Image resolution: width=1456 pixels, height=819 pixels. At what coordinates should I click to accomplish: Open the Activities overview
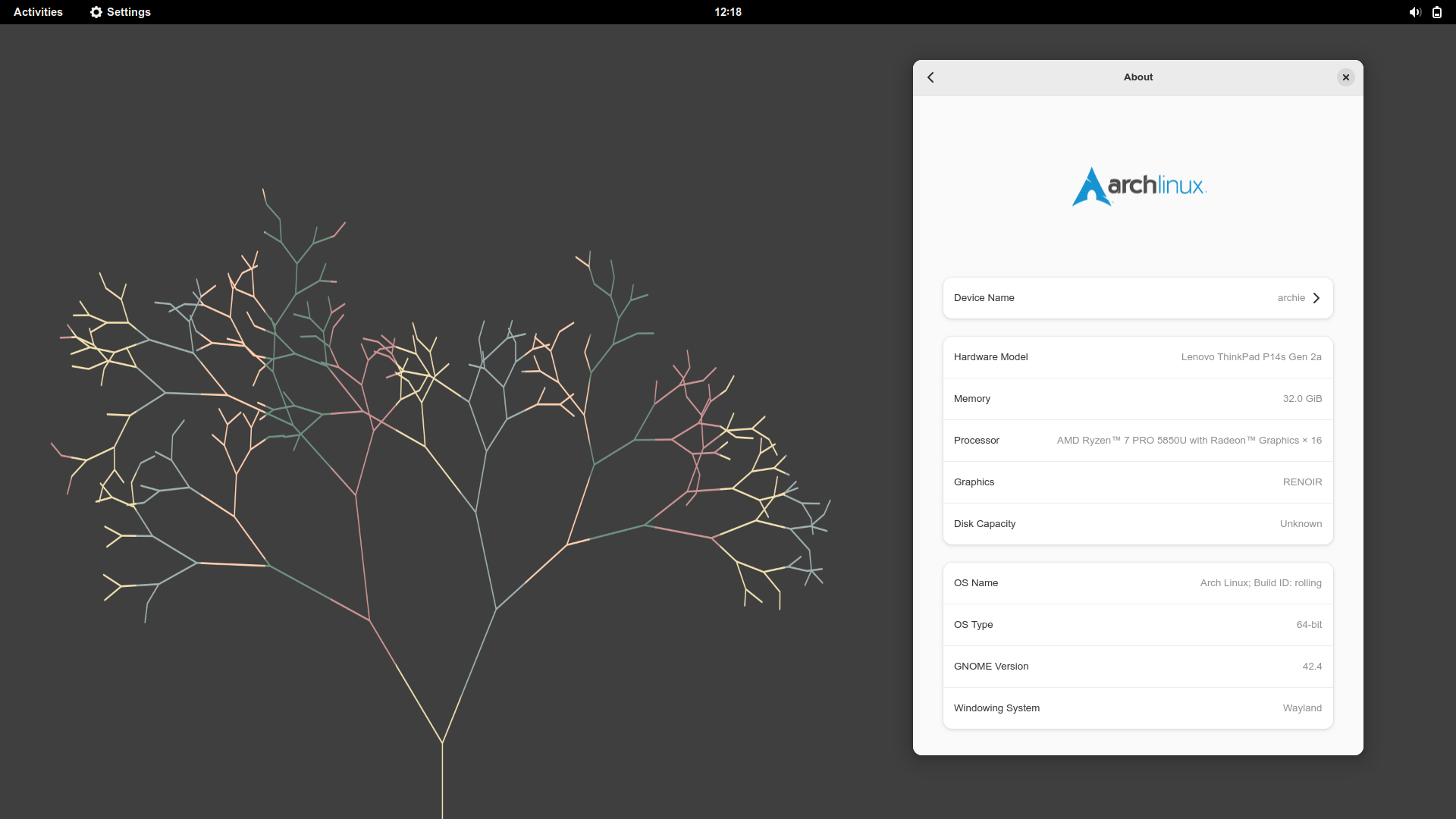[38, 12]
